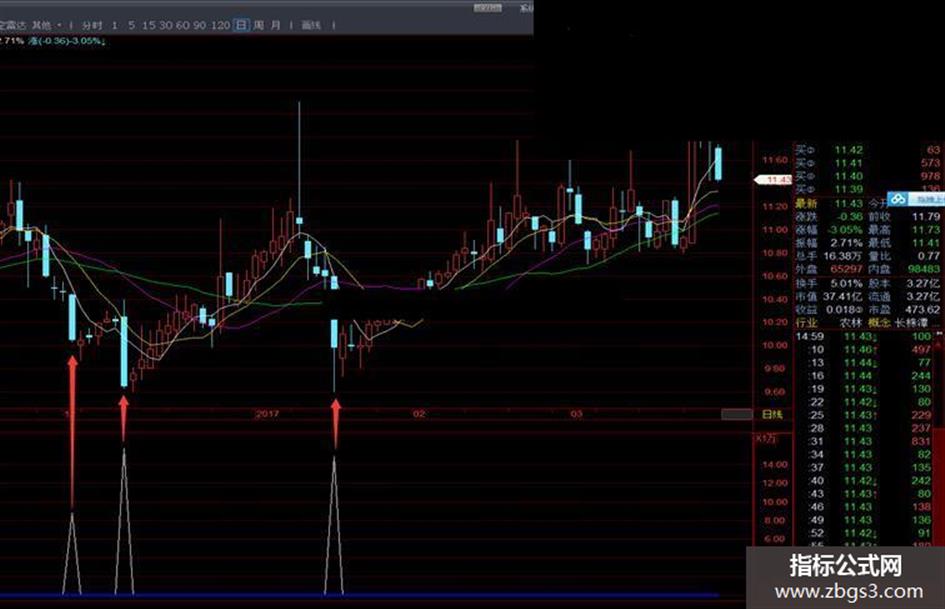Image resolution: width=945 pixels, height=609 pixels.
Task: Click the 外盘 value 65297
Action: pyautogui.click(x=846, y=270)
